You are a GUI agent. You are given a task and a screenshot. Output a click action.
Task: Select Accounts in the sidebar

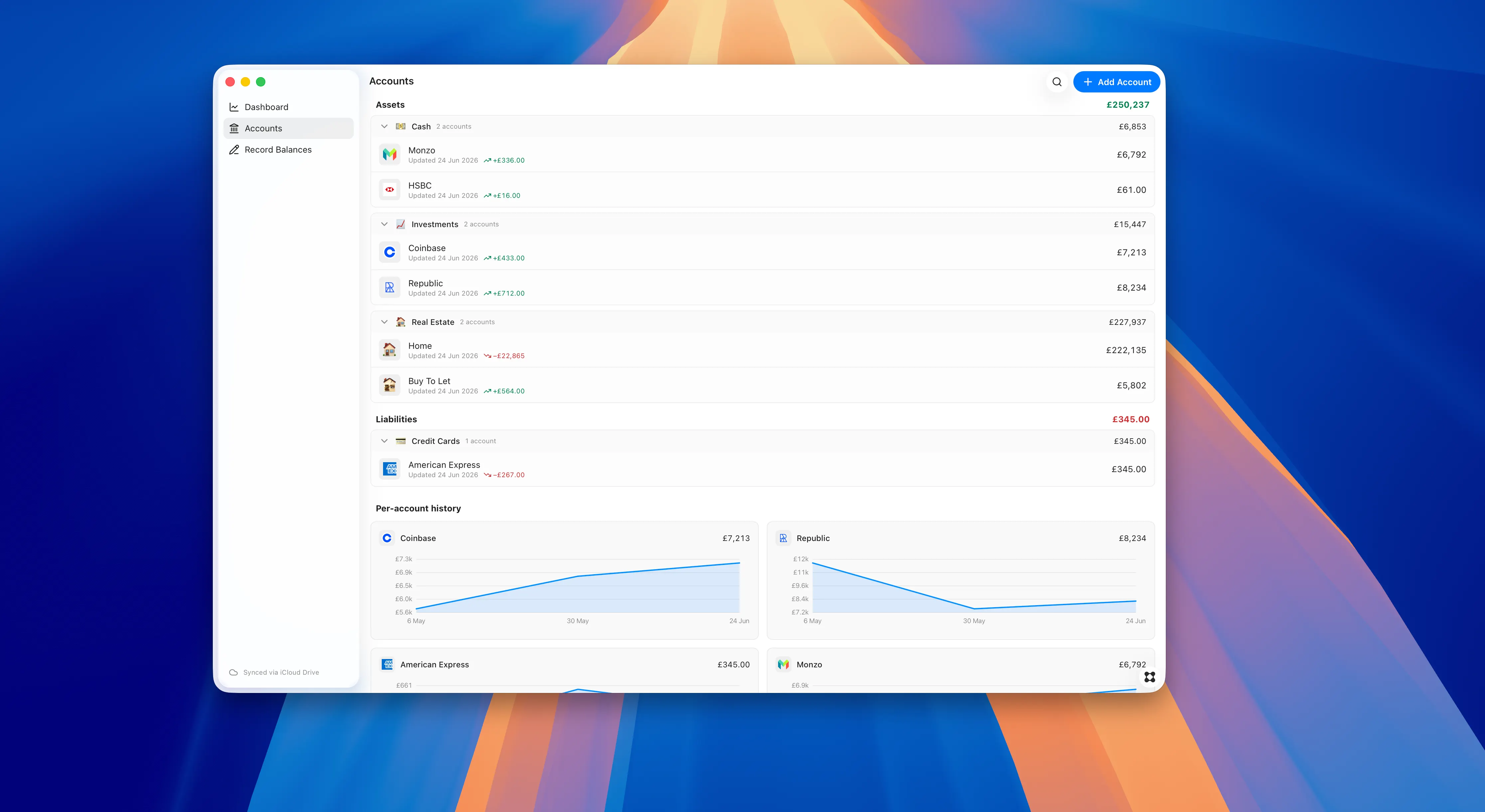pyautogui.click(x=288, y=128)
